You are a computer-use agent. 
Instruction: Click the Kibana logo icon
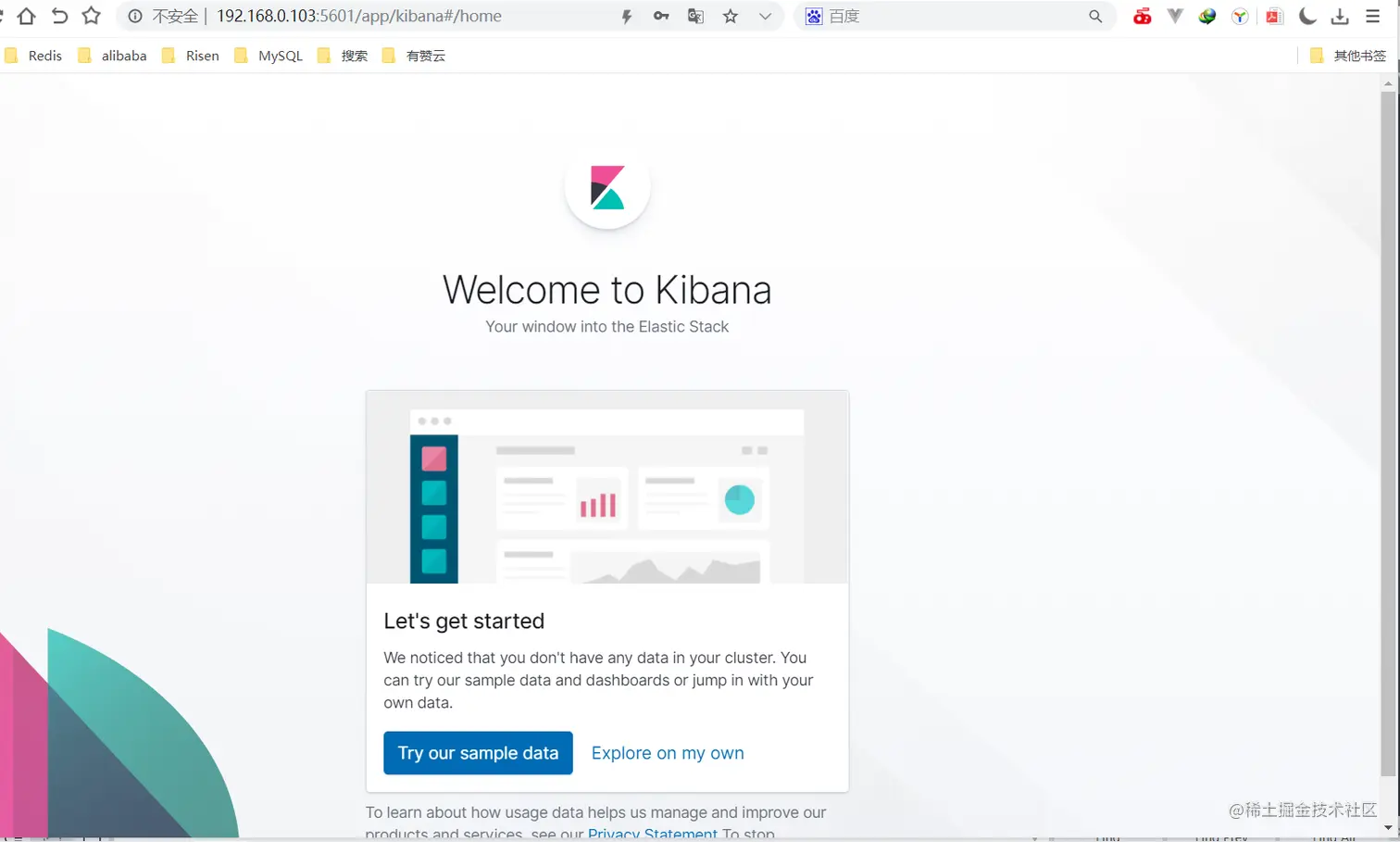click(x=607, y=187)
